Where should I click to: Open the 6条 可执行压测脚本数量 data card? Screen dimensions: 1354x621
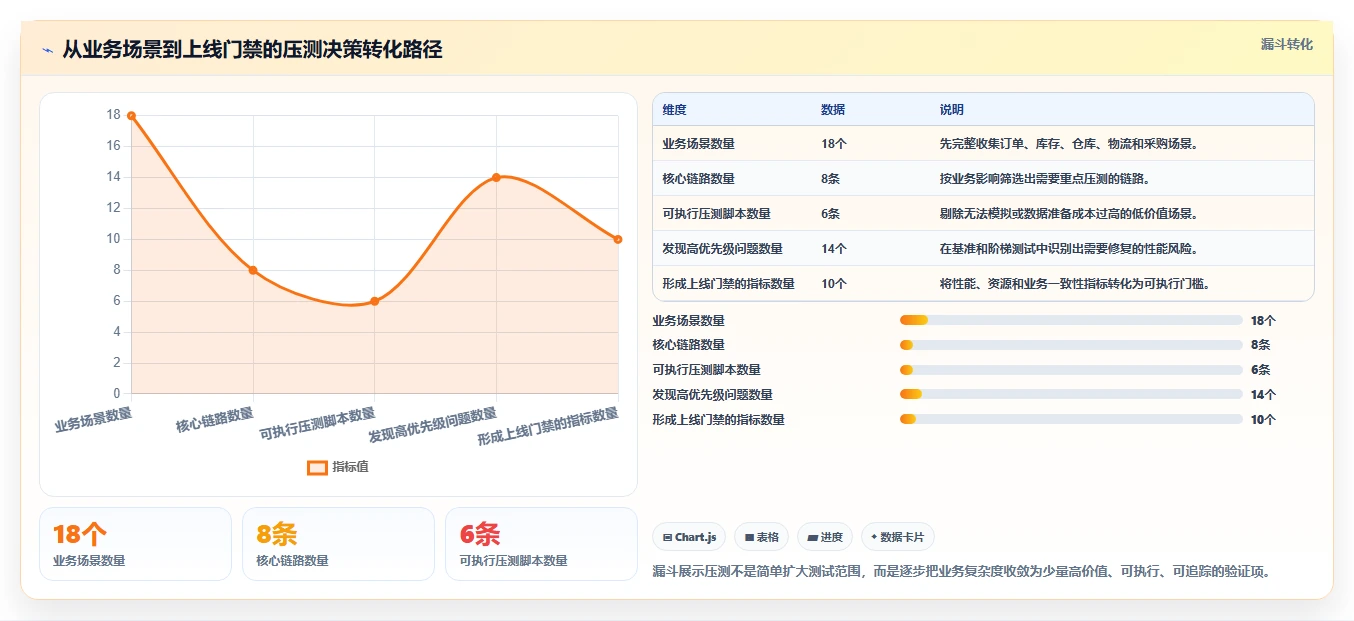tap(541, 544)
